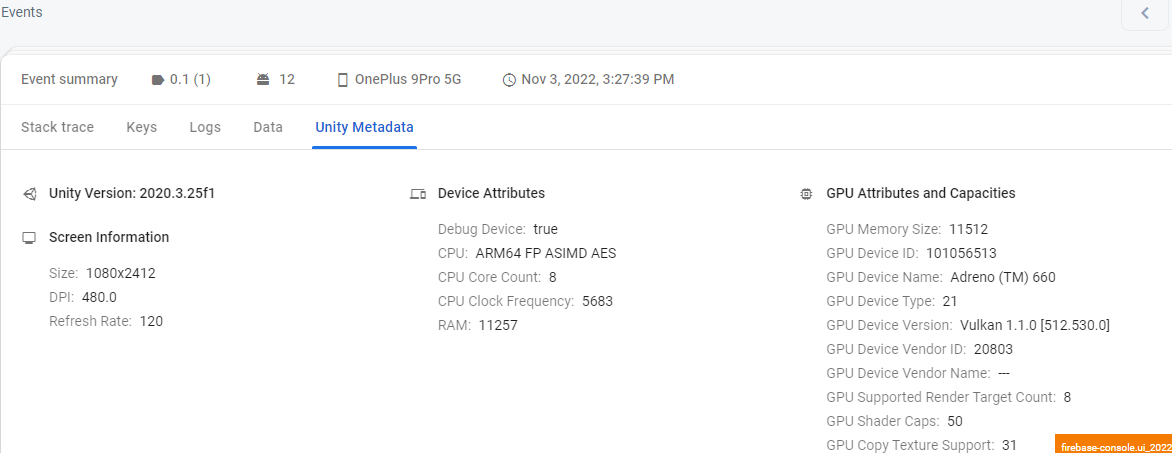Open the Stack trace tab
The width and height of the screenshot is (1172, 453).
(57, 127)
